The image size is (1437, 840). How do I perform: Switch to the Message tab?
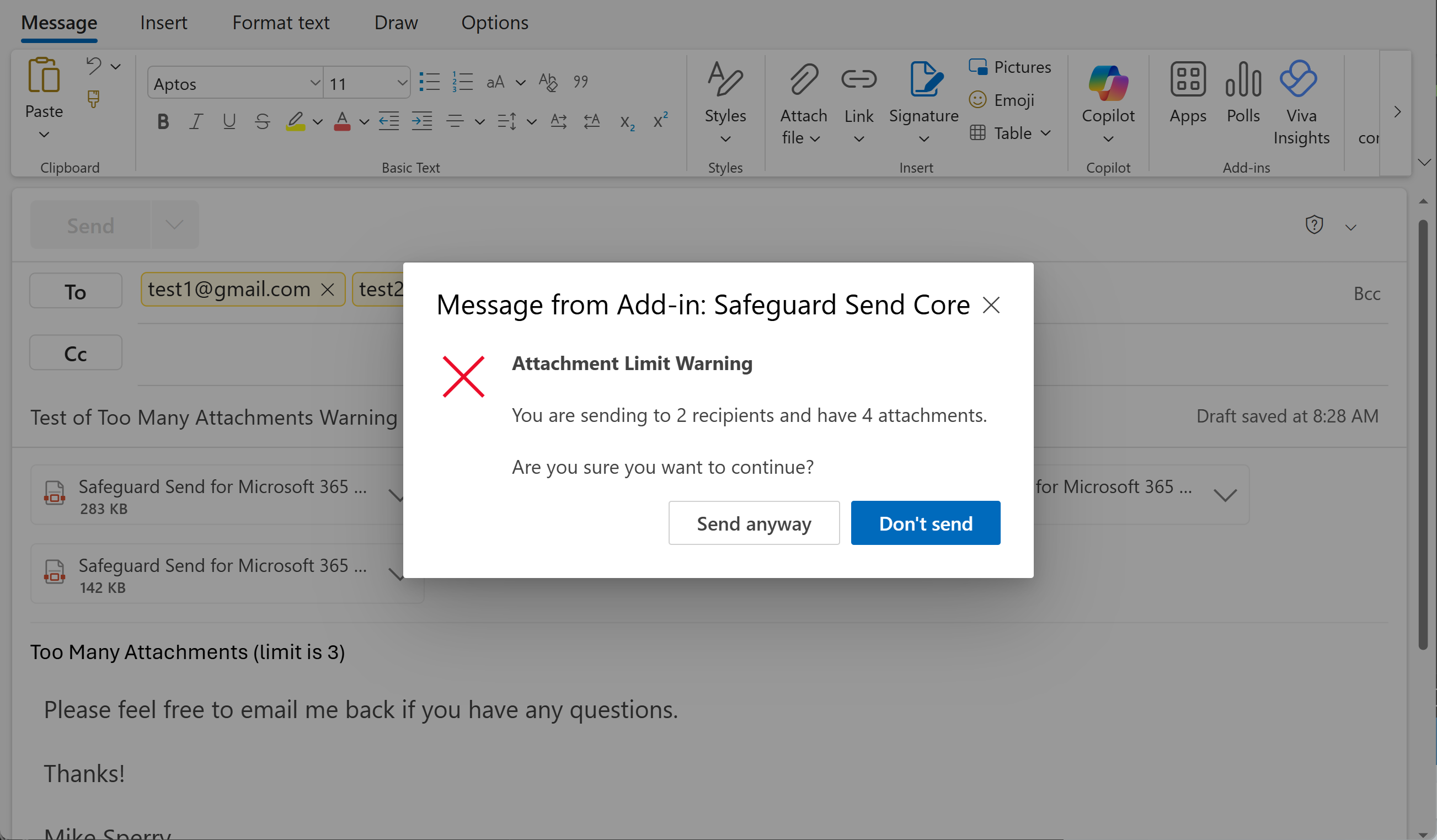[60, 23]
